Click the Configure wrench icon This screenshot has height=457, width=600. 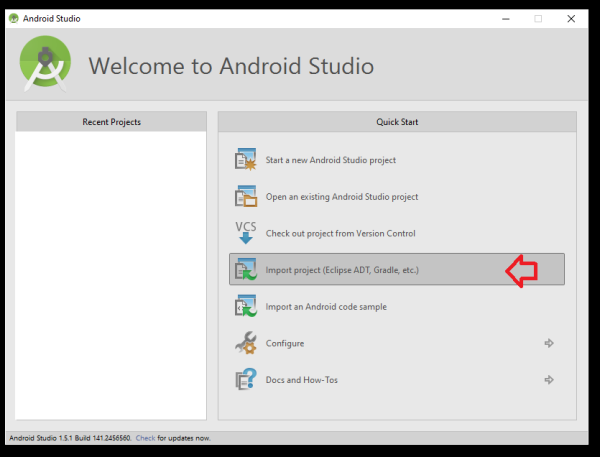[246, 343]
